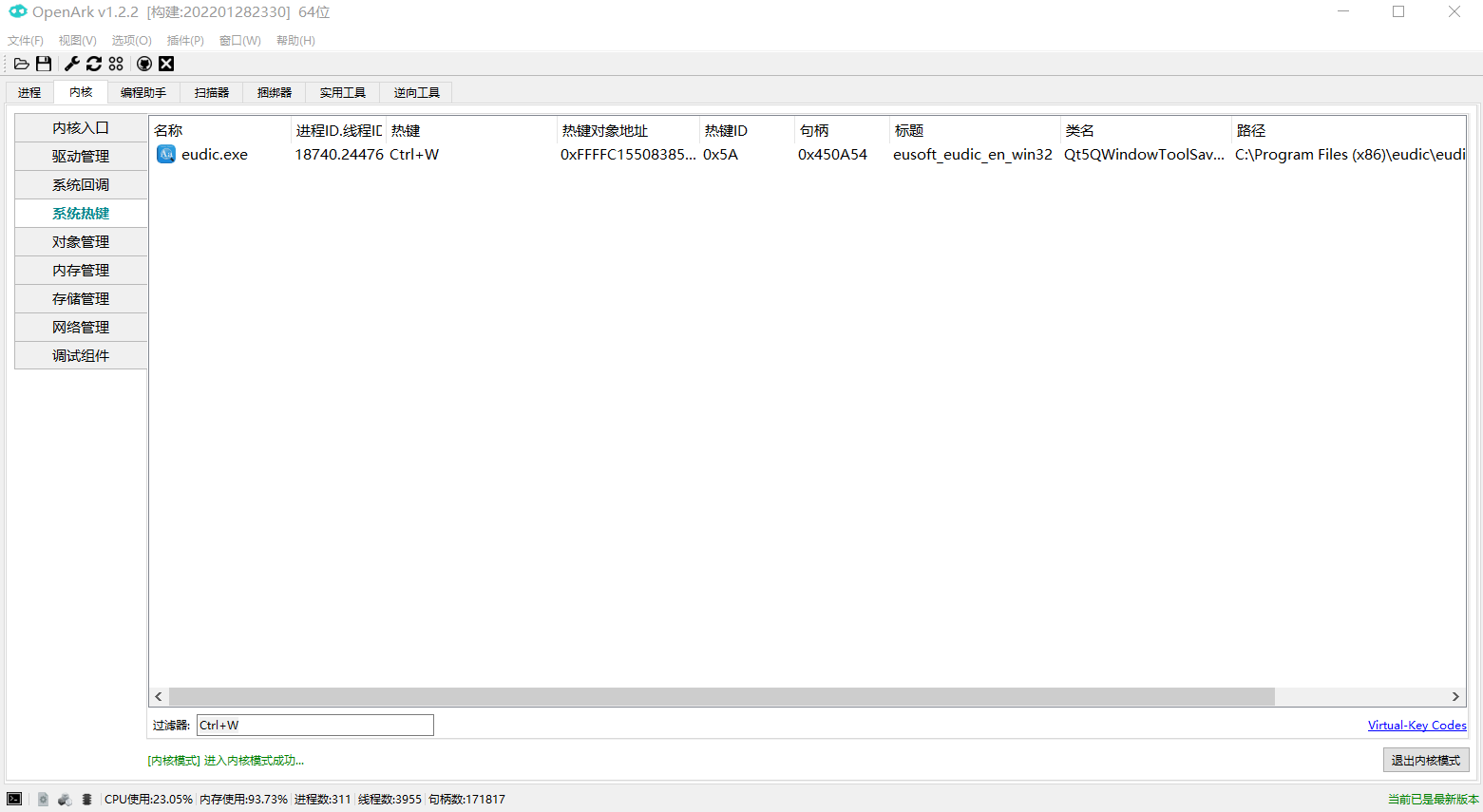Select 网络管理 in the sidebar
This screenshot has width=1483, height=812.
tap(81, 328)
